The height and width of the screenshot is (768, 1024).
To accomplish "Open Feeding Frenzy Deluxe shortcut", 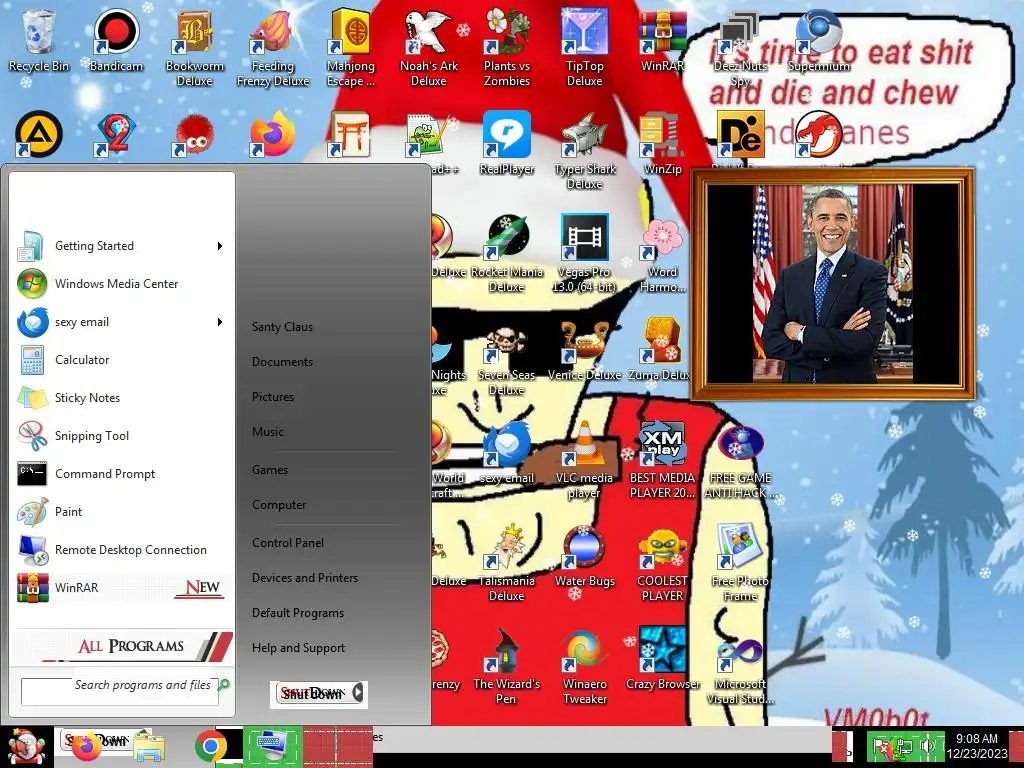I will tap(272, 49).
